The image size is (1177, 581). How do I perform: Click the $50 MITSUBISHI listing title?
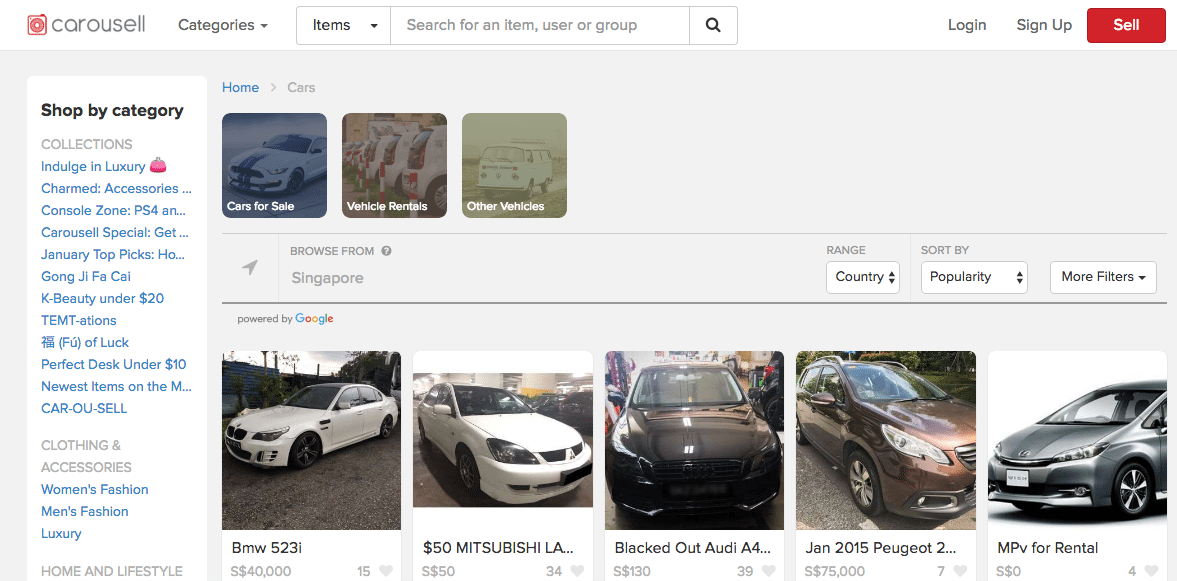pyautogui.click(x=498, y=548)
